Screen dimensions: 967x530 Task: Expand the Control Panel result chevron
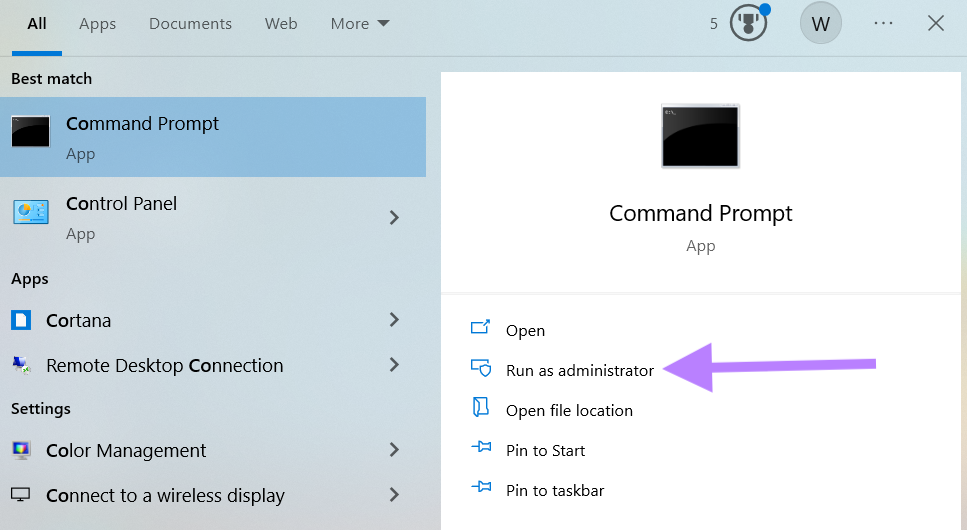394,217
